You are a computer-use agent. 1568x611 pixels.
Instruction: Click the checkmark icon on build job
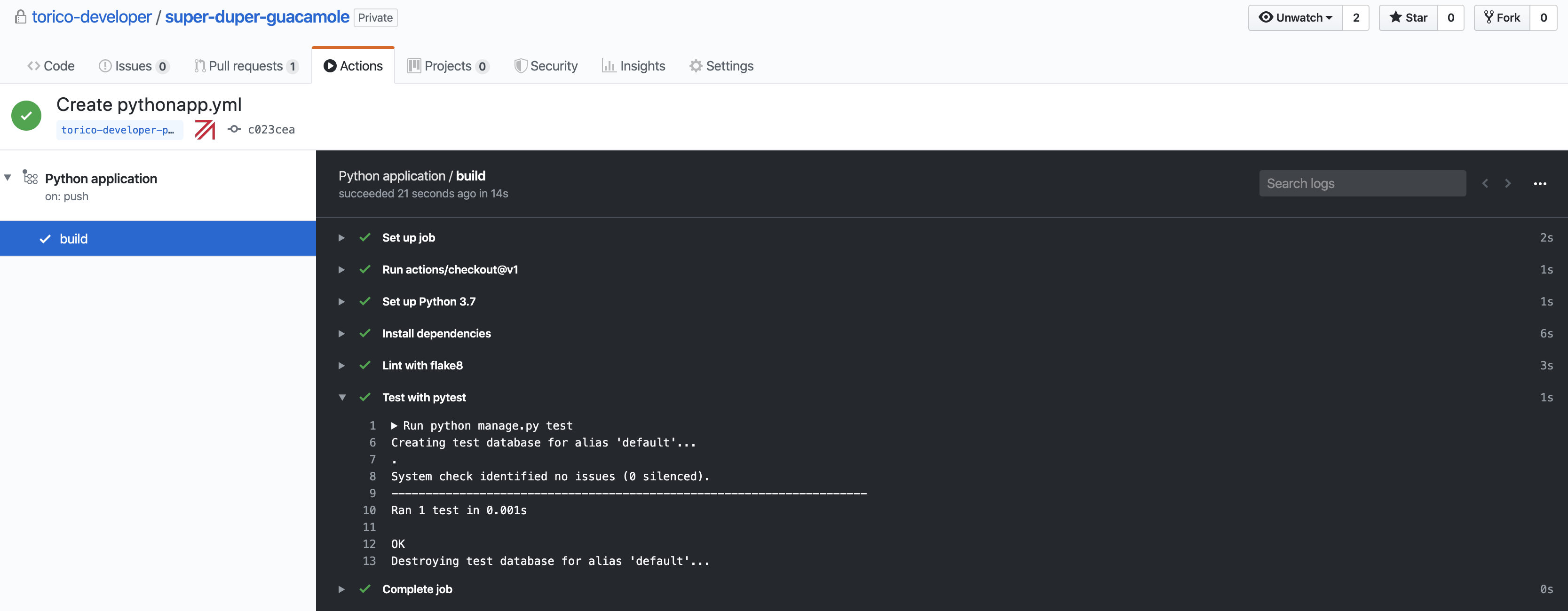tap(45, 239)
